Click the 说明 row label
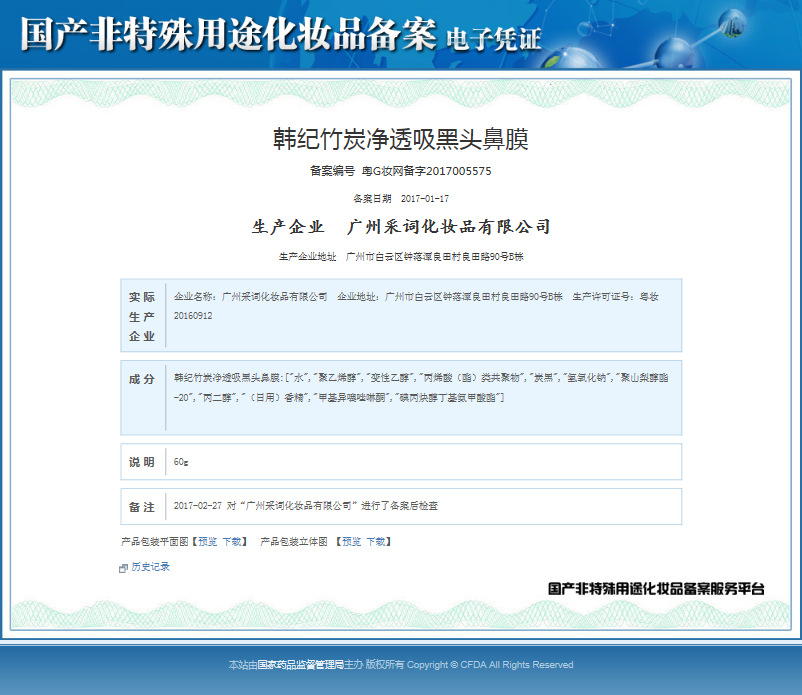This screenshot has width=802, height=695. click(x=142, y=462)
